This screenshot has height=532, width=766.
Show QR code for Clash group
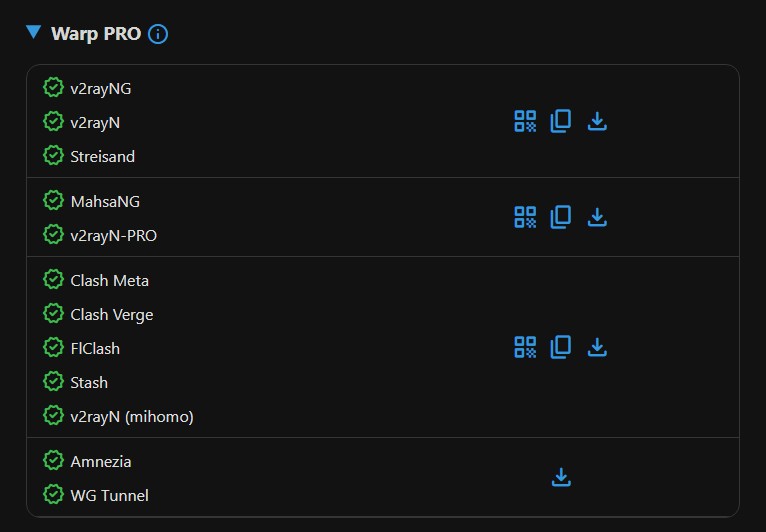tap(525, 347)
